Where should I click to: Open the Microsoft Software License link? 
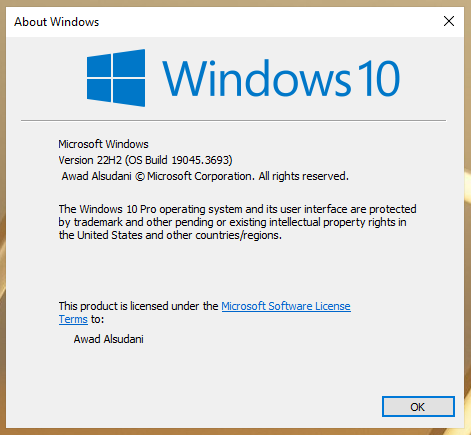286,306
